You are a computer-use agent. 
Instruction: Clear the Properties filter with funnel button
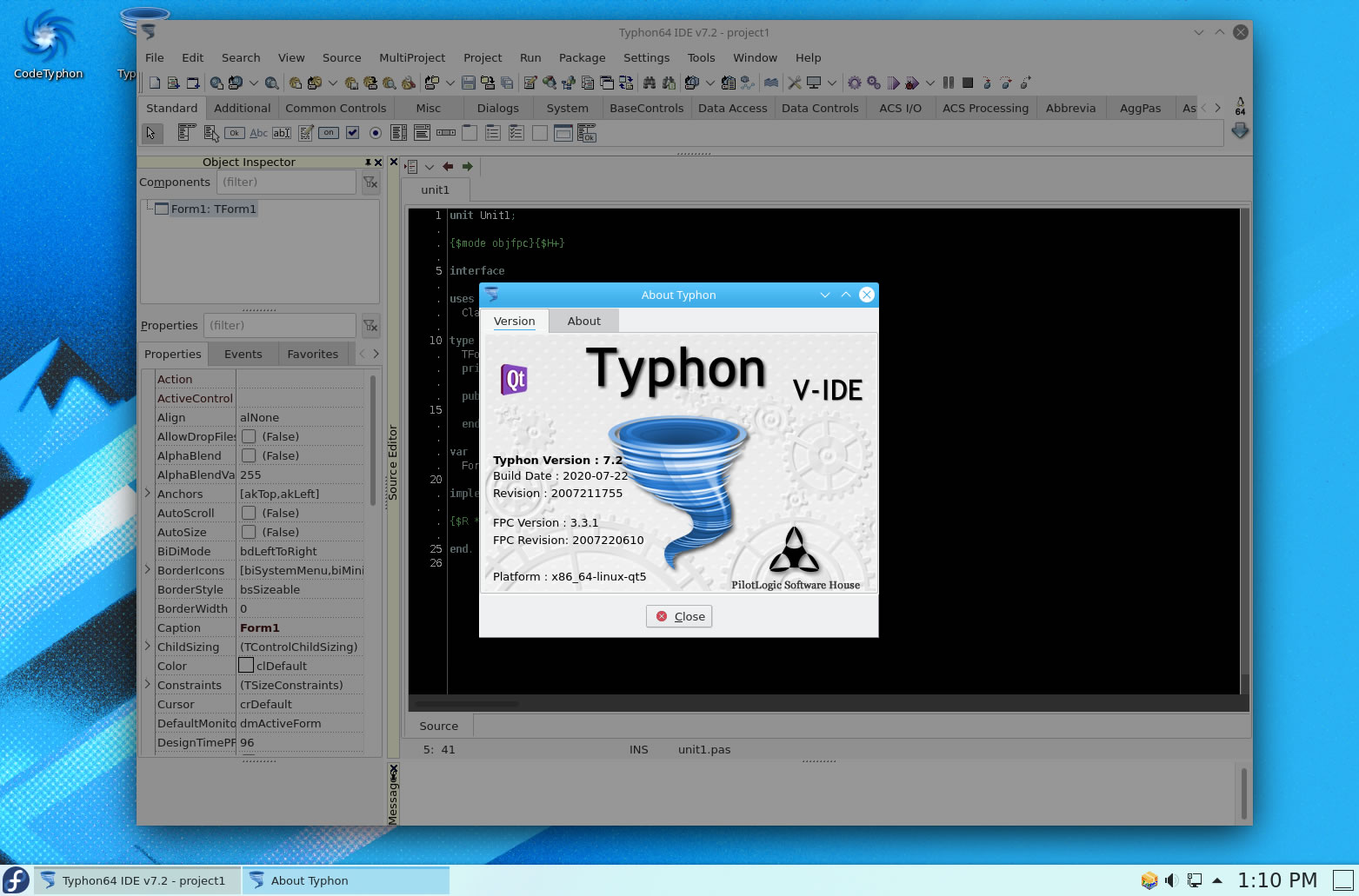370,326
